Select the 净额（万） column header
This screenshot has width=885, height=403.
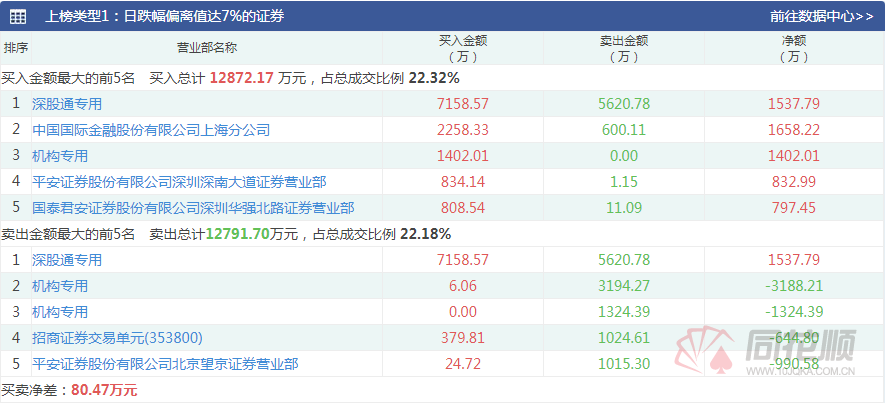[794, 49]
